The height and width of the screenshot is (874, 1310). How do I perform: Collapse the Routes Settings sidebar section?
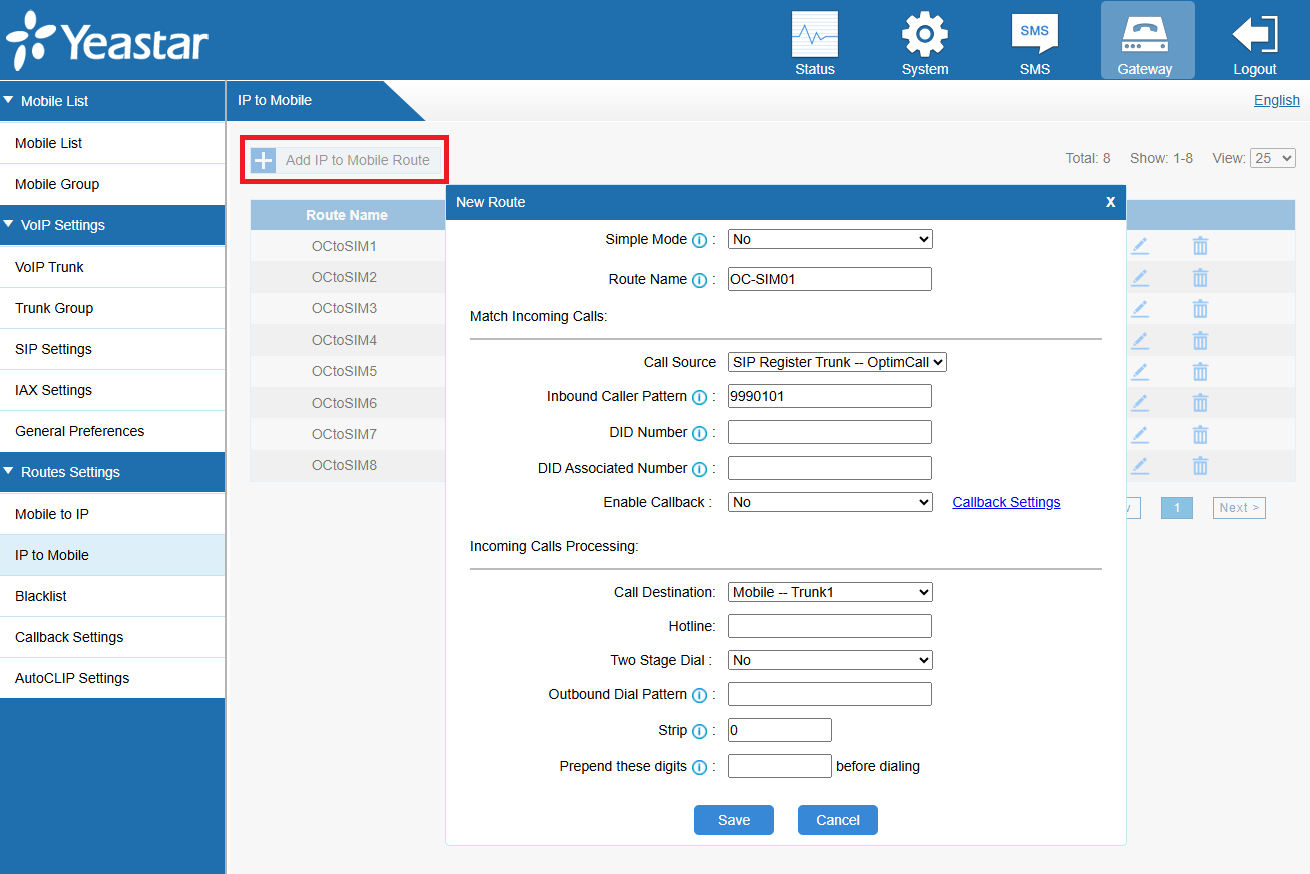[112, 472]
